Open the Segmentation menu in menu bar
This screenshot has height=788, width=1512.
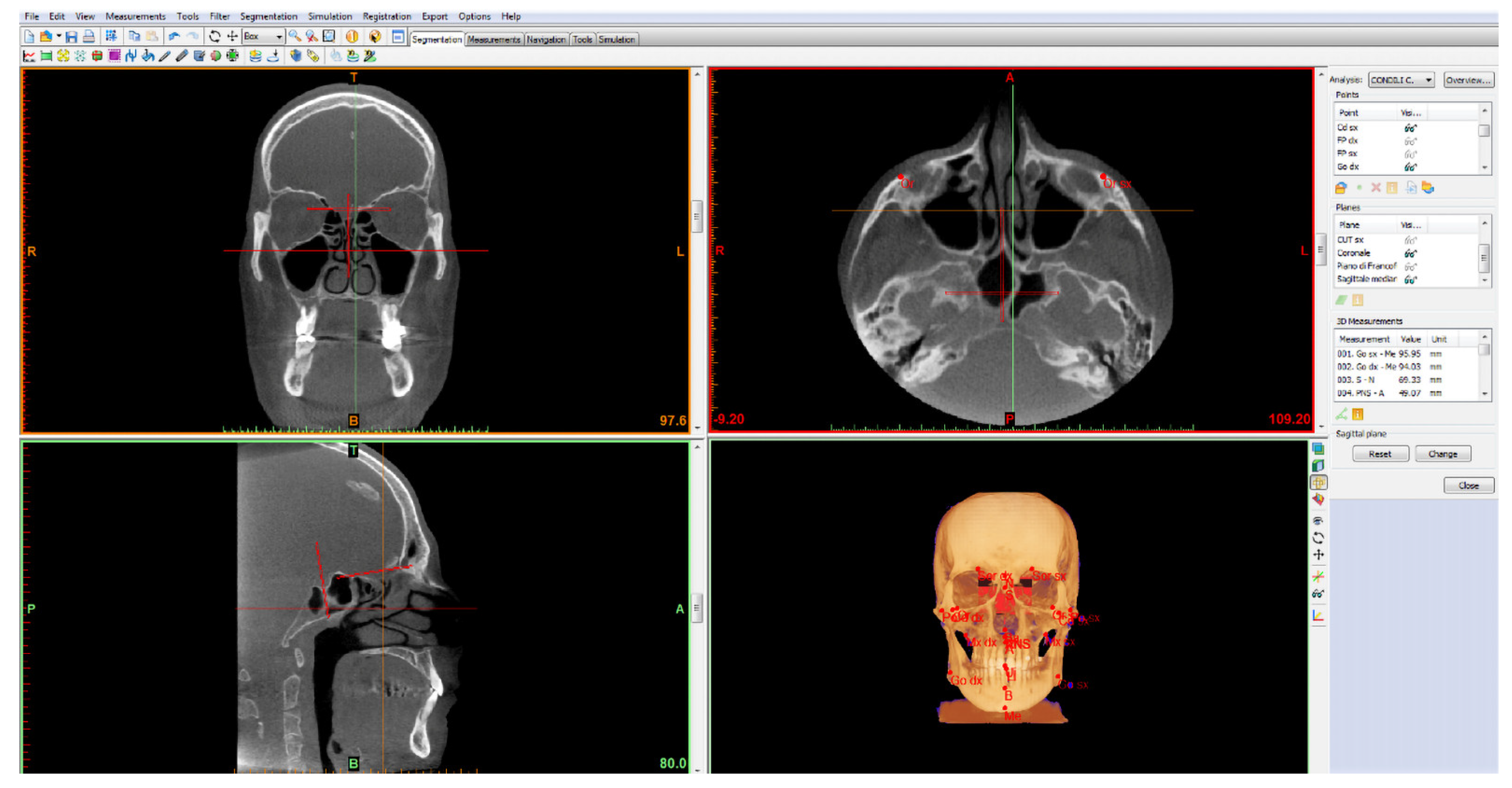click(x=268, y=16)
